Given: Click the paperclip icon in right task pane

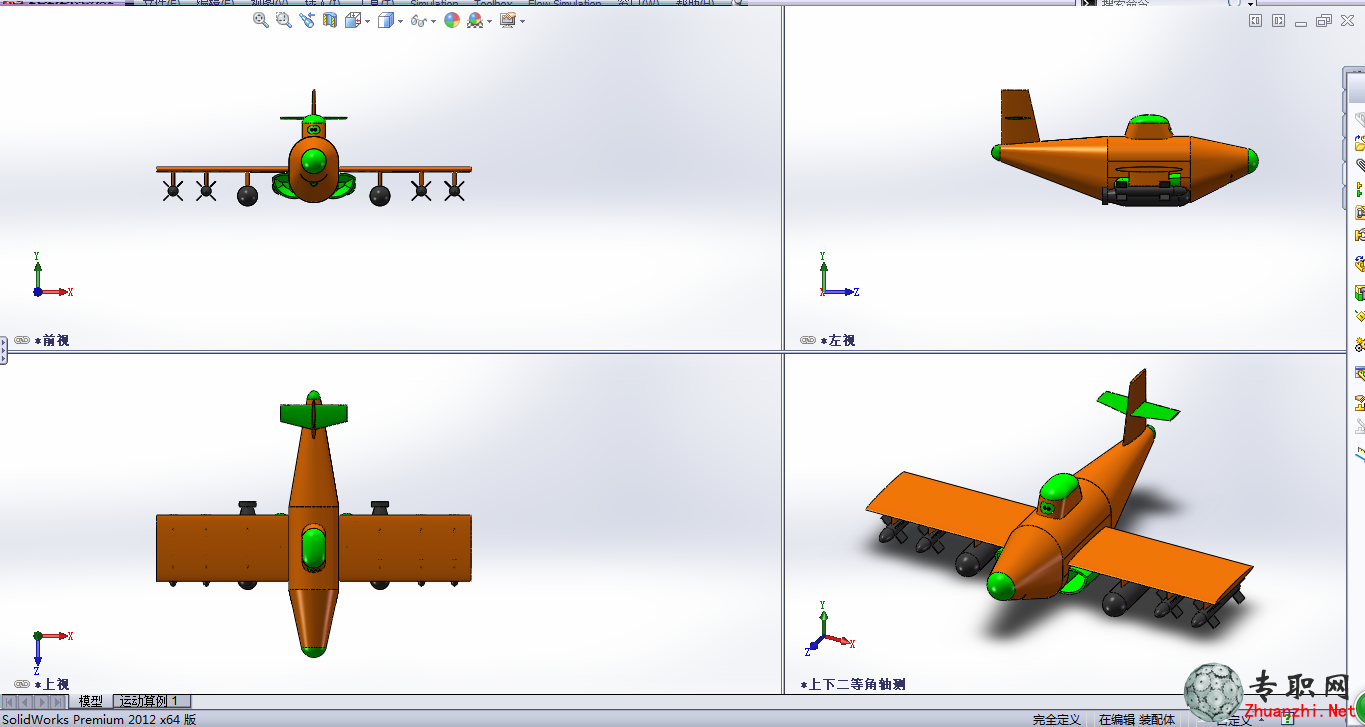Looking at the screenshot, I should click(x=1359, y=165).
